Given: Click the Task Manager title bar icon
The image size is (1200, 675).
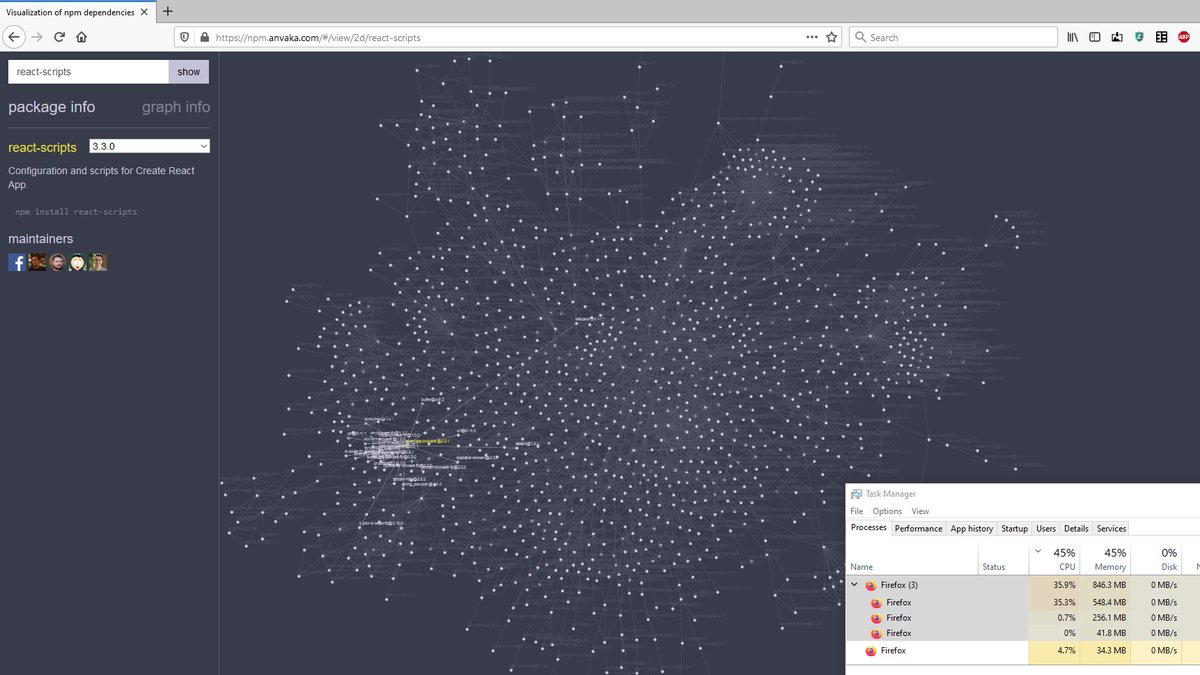Looking at the screenshot, I should (x=856, y=494).
